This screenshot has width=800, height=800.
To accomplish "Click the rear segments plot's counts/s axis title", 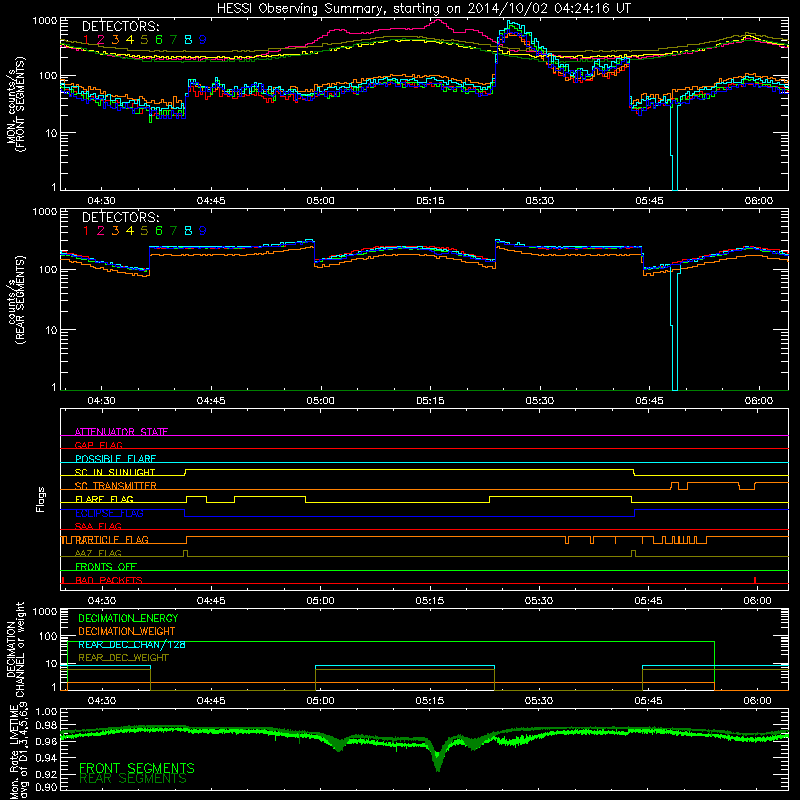I will pos(15,300).
